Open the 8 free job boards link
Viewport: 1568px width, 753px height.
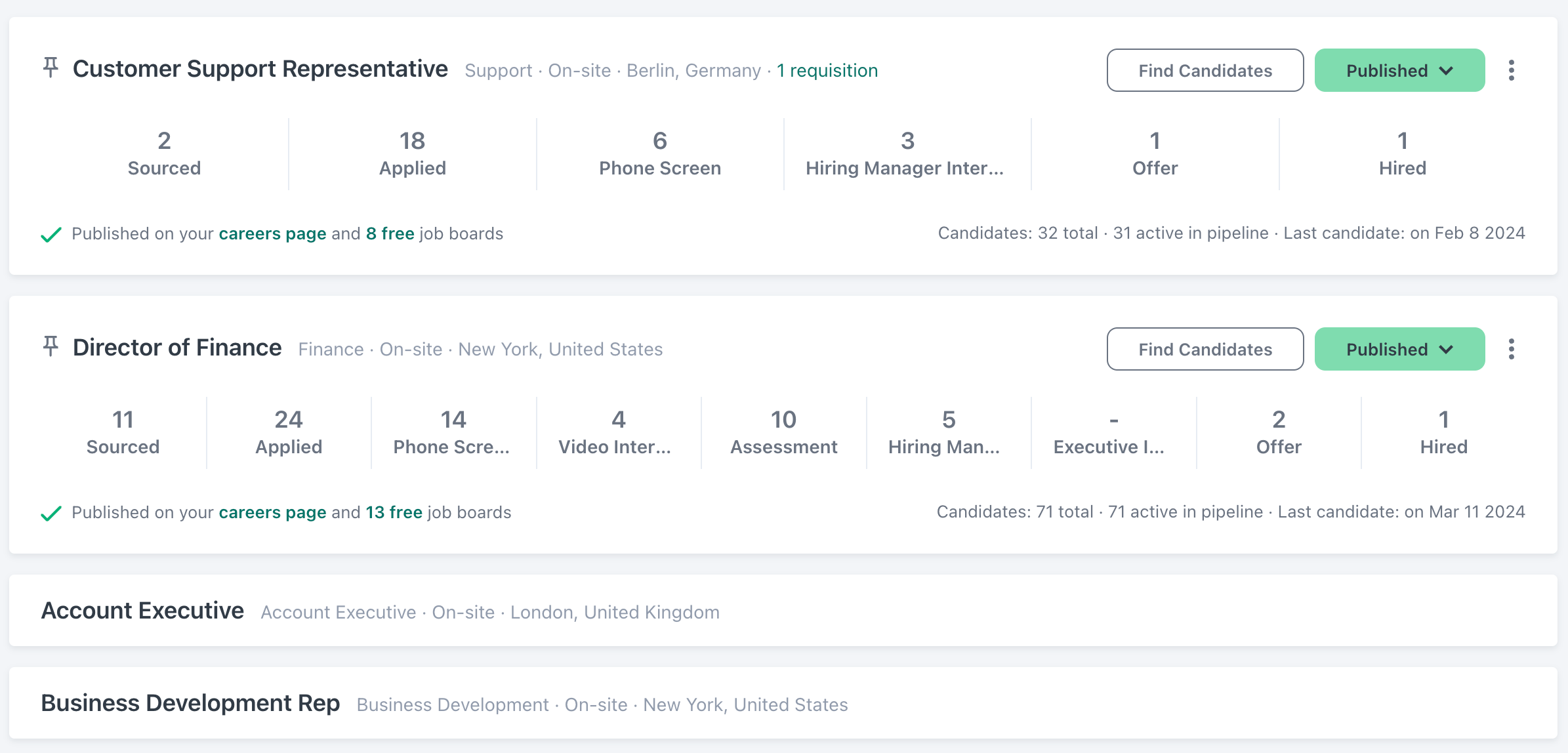coord(390,234)
